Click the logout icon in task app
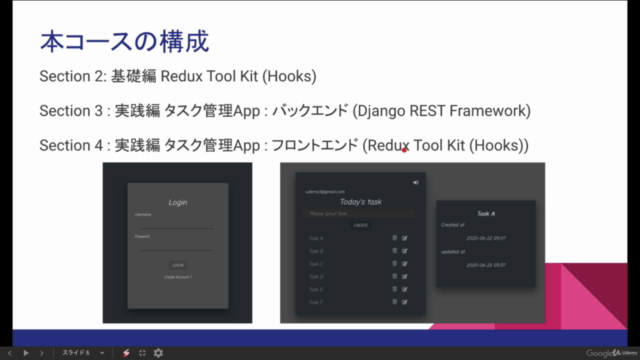 pos(416,182)
